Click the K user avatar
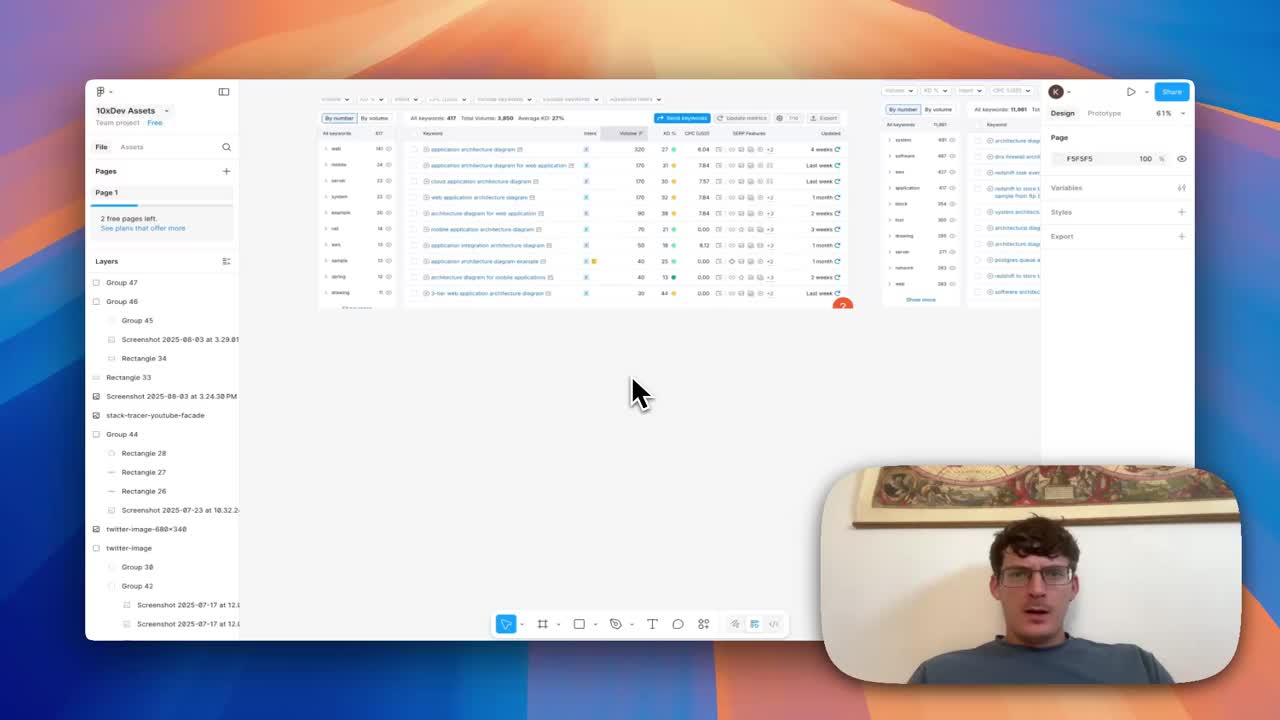 coord(1056,92)
